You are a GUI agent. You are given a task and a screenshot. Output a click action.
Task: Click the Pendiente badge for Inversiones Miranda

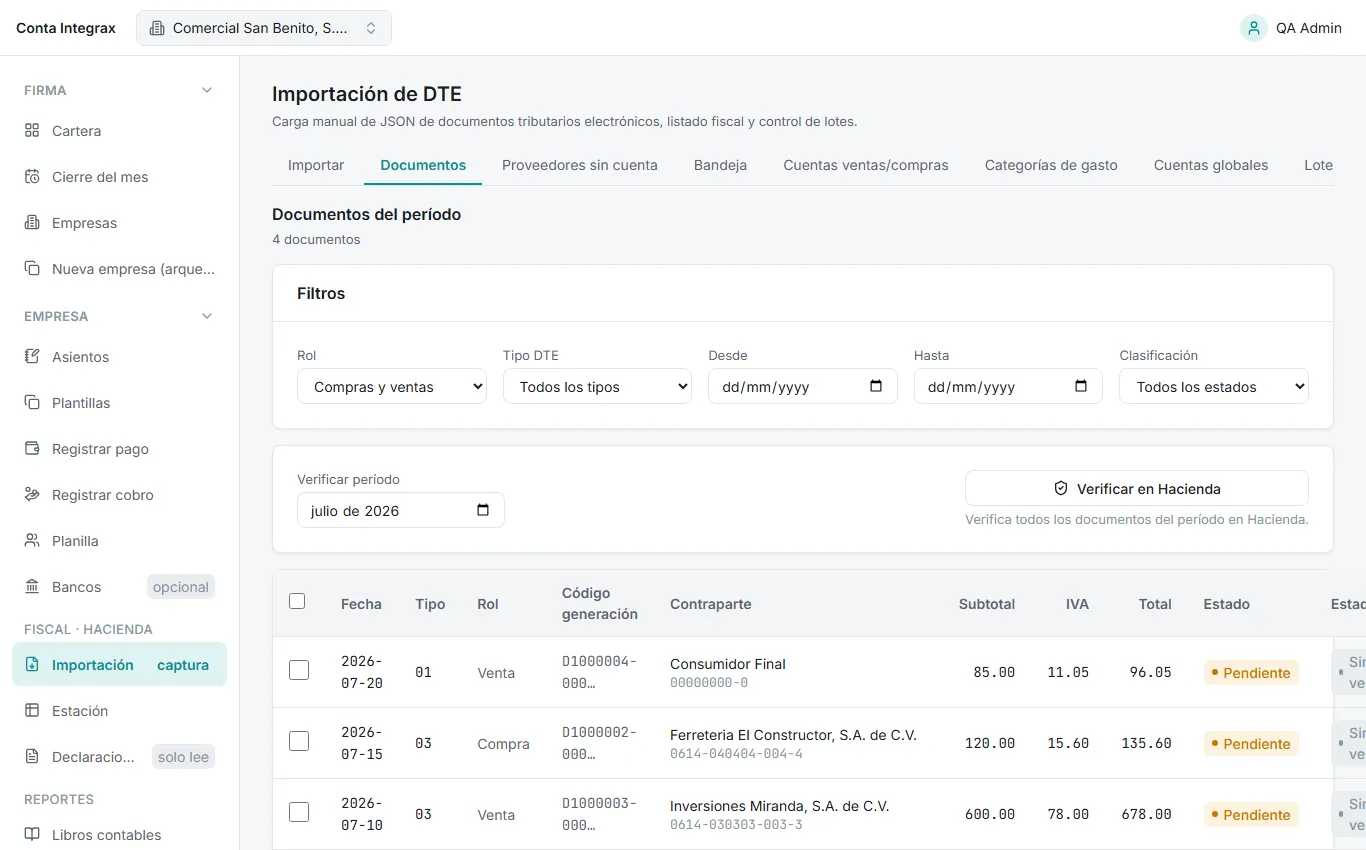click(x=1251, y=815)
